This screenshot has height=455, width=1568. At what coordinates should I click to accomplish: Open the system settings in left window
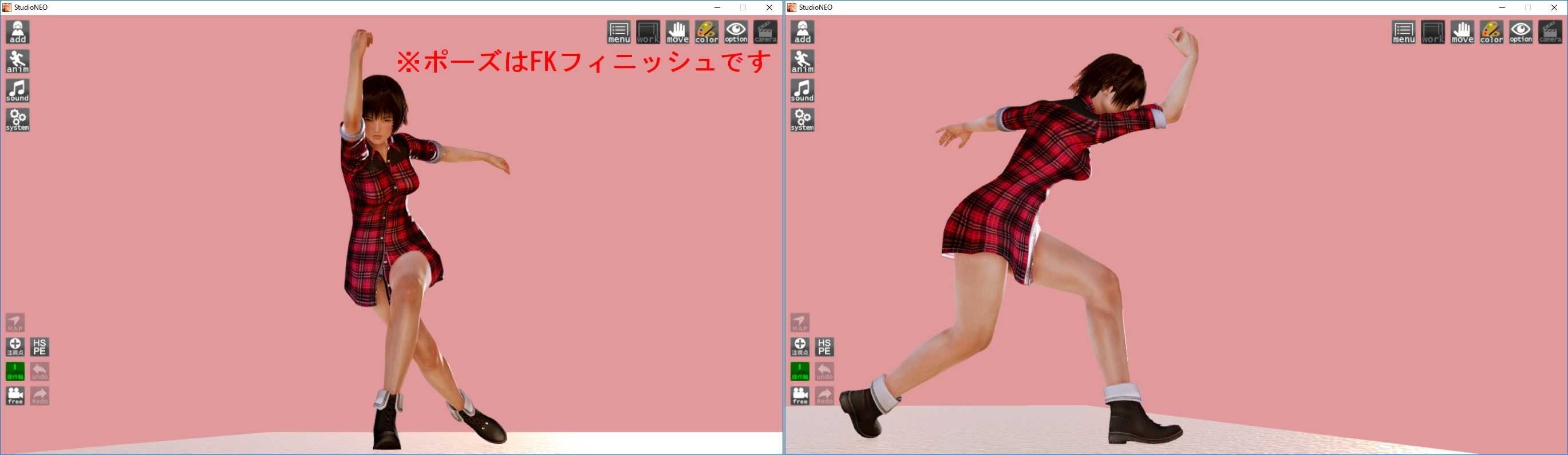[x=18, y=120]
